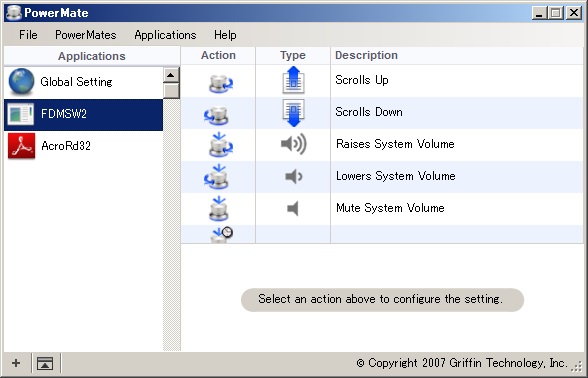Select Global Setting in applications list
This screenshot has width=588, height=378.
coord(84,82)
